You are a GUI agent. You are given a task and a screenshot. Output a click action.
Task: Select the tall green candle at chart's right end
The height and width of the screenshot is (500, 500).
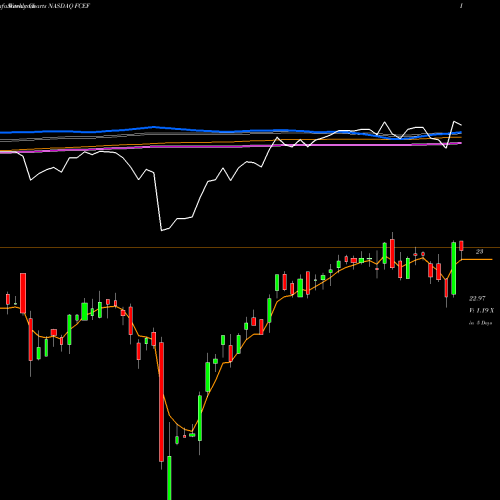[x=454, y=268]
